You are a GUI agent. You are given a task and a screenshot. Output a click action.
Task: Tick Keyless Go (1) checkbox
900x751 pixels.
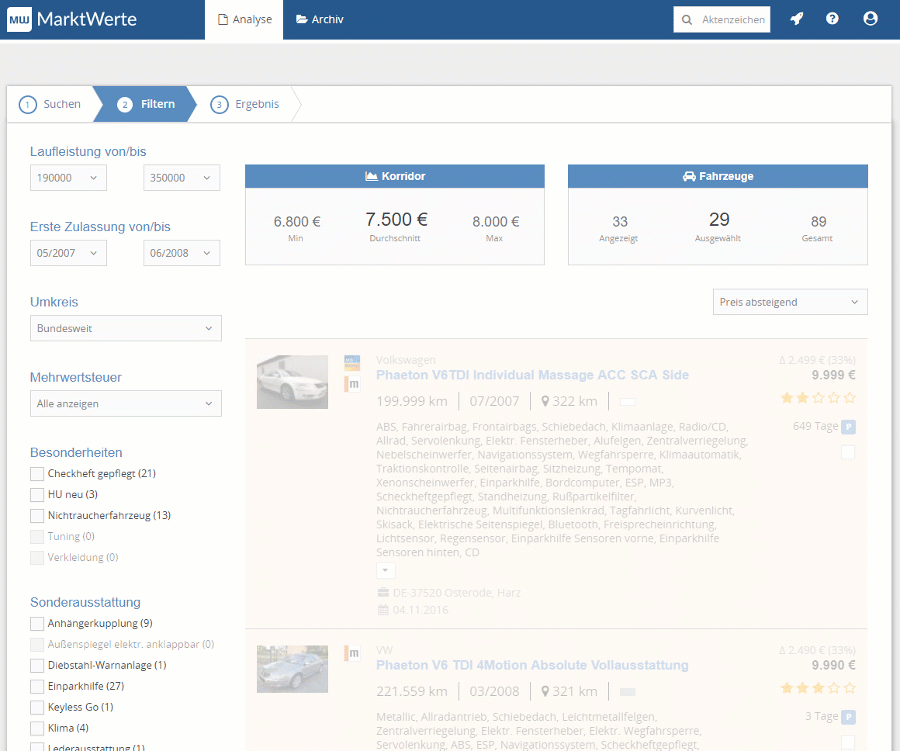(37, 707)
